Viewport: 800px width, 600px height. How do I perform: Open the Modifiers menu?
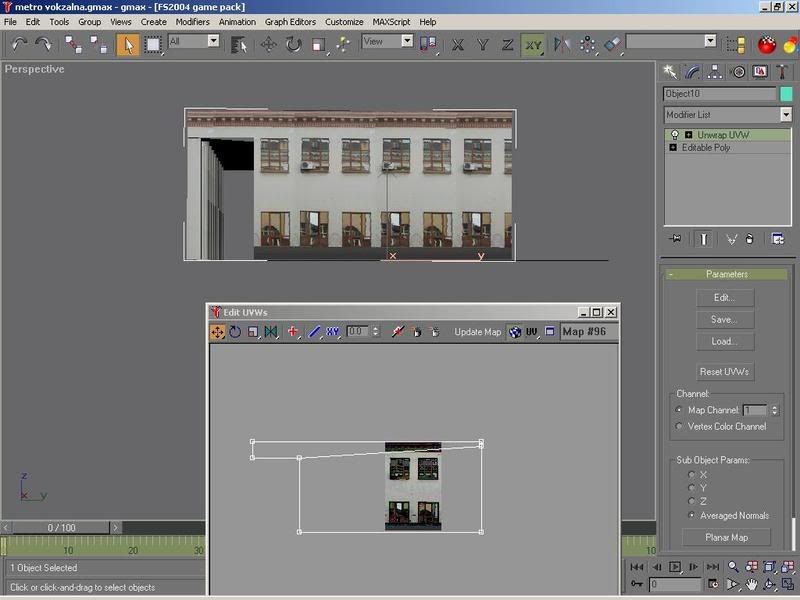tap(192, 21)
